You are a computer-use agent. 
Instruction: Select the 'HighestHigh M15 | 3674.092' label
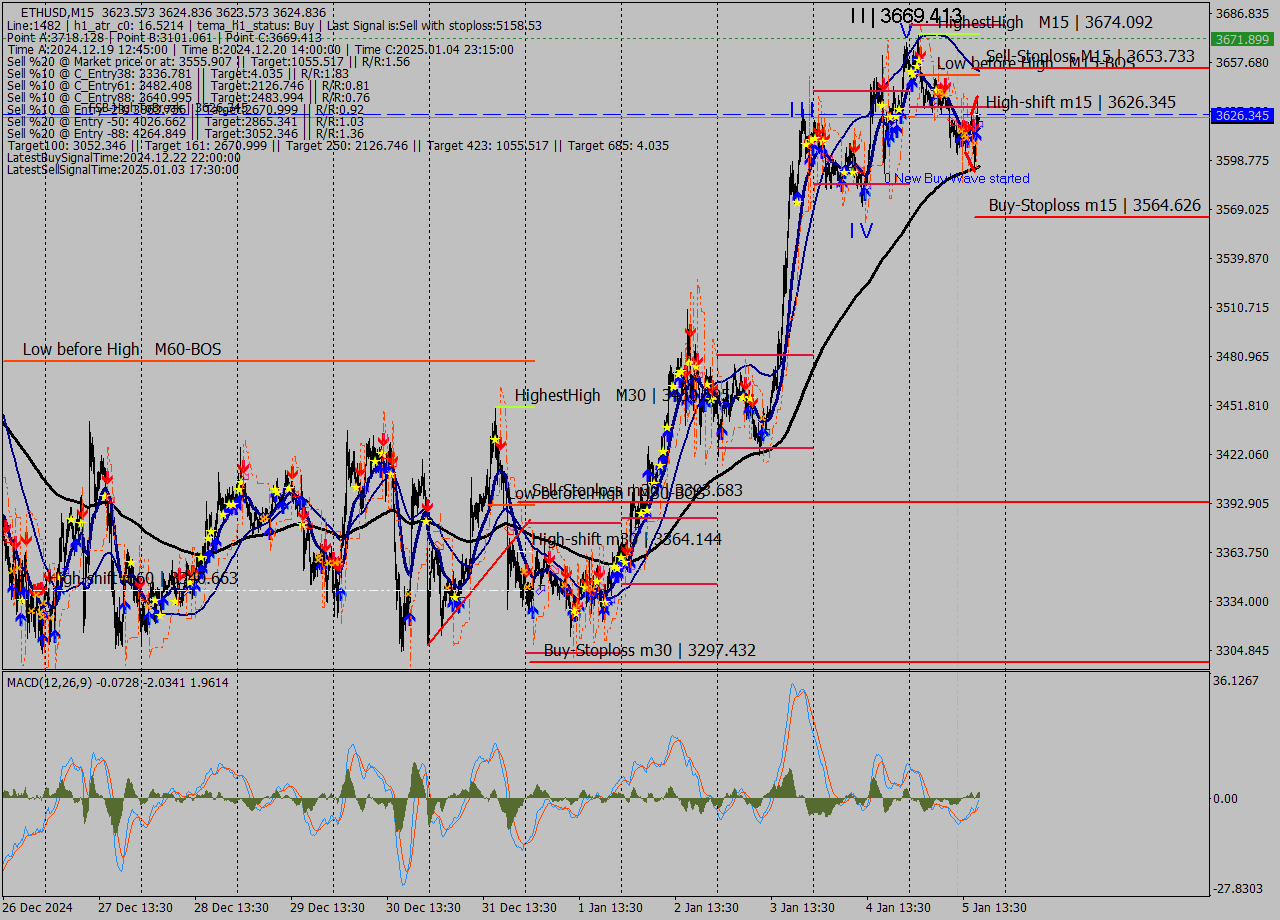tap(1045, 22)
